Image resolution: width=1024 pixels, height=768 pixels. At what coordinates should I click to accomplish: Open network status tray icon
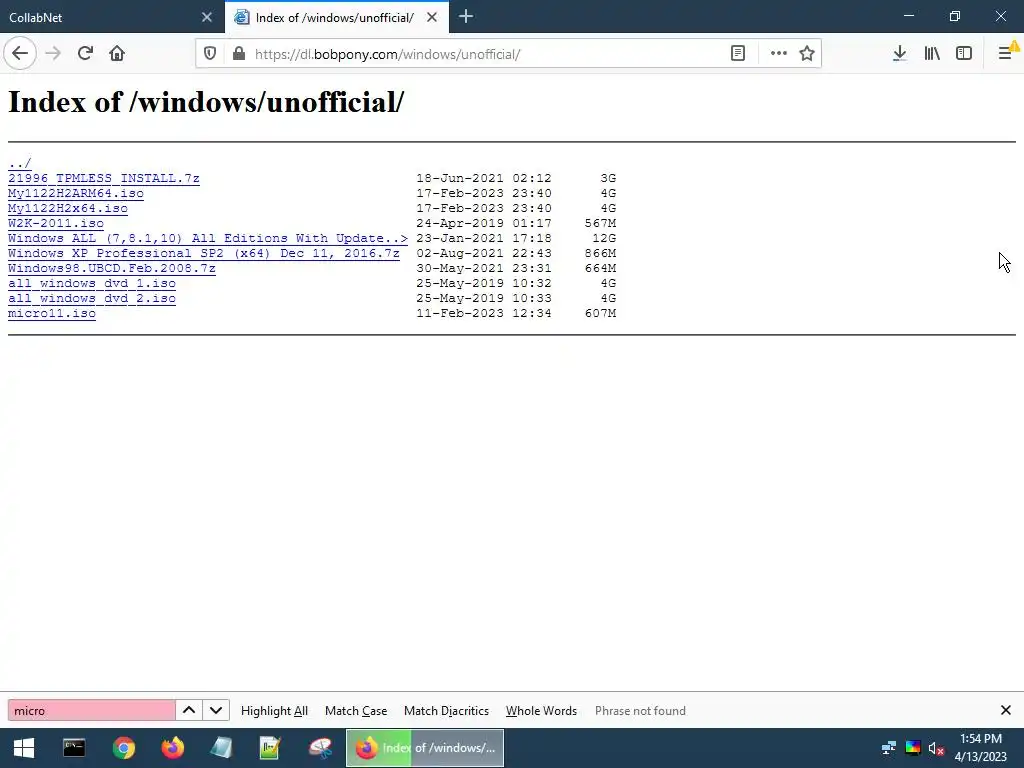point(888,748)
